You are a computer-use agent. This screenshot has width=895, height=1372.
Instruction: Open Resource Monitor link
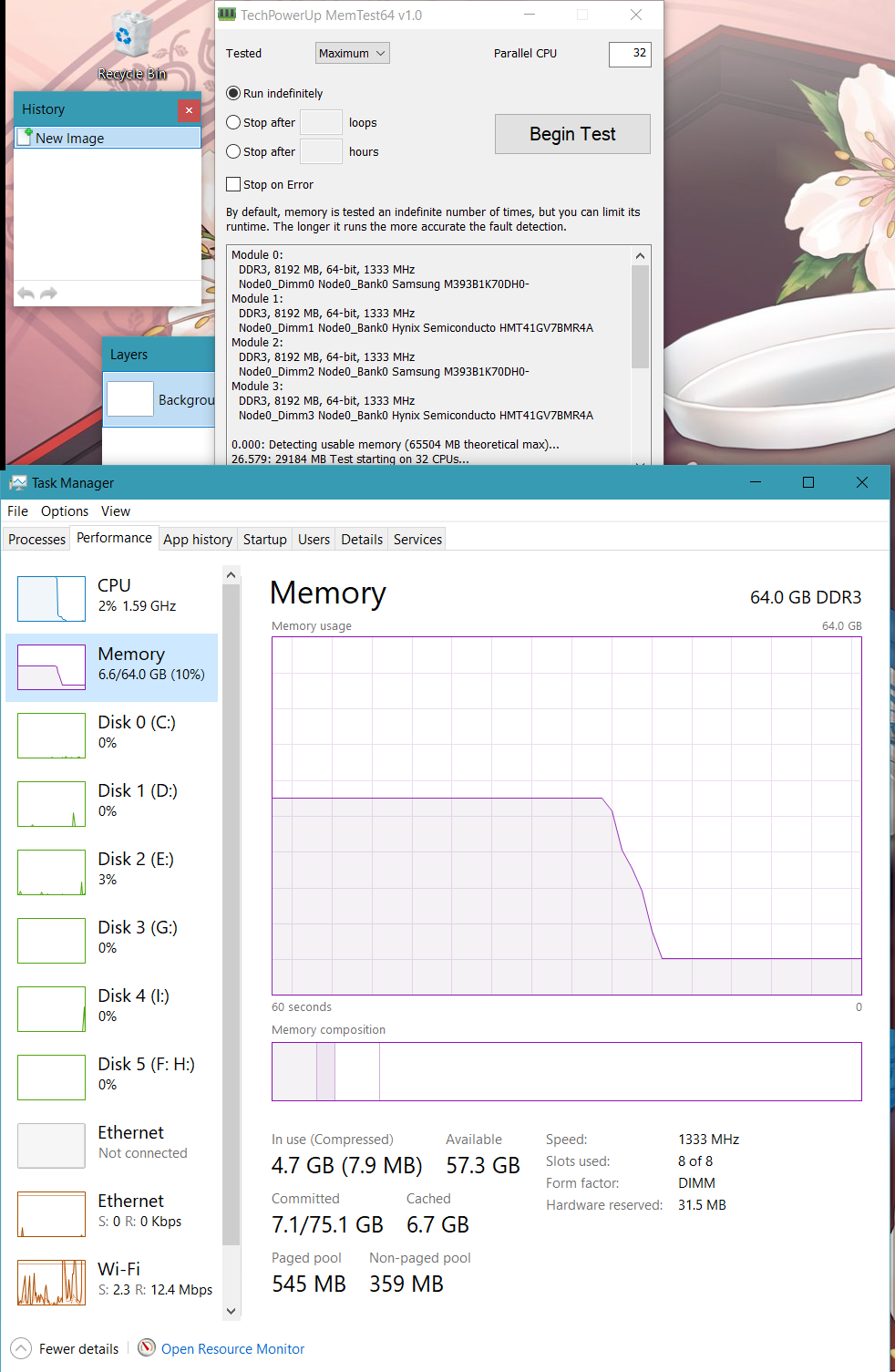tap(232, 1349)
